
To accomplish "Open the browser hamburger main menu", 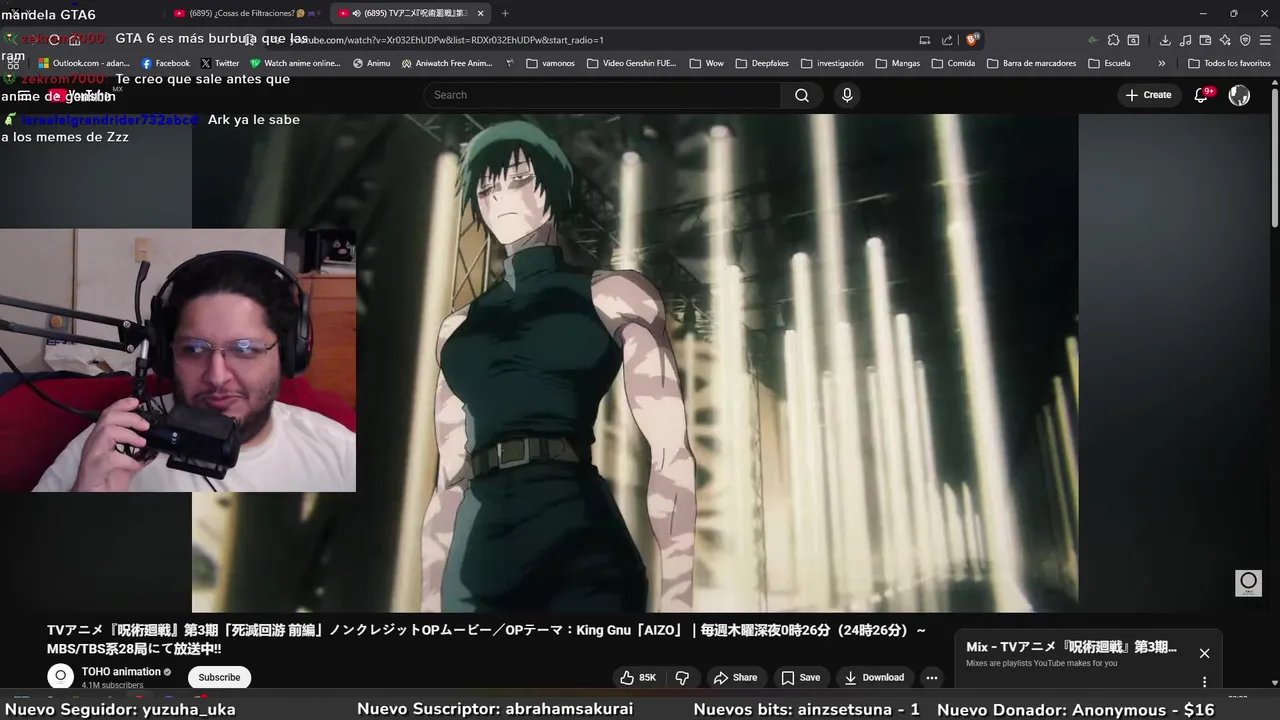I will pos(1266,40).
